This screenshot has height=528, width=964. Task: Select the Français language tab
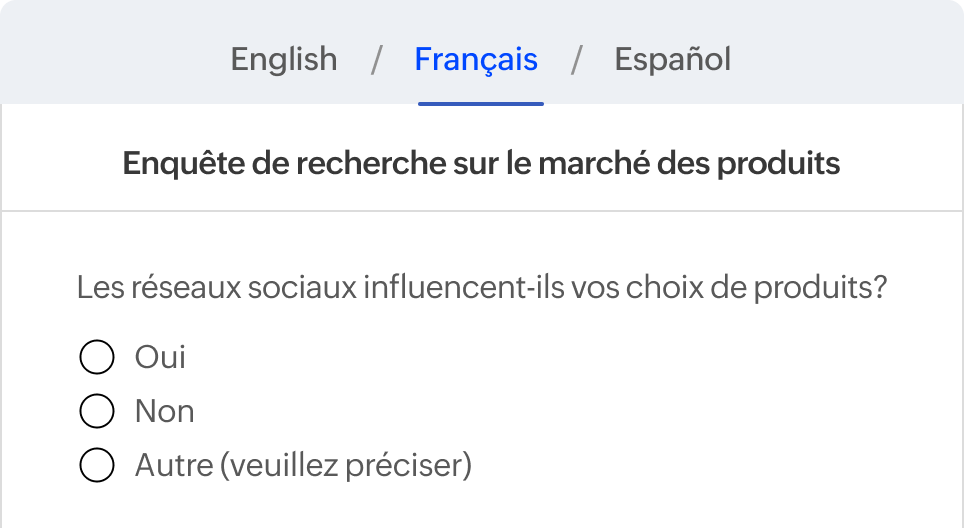pos(476,60)
